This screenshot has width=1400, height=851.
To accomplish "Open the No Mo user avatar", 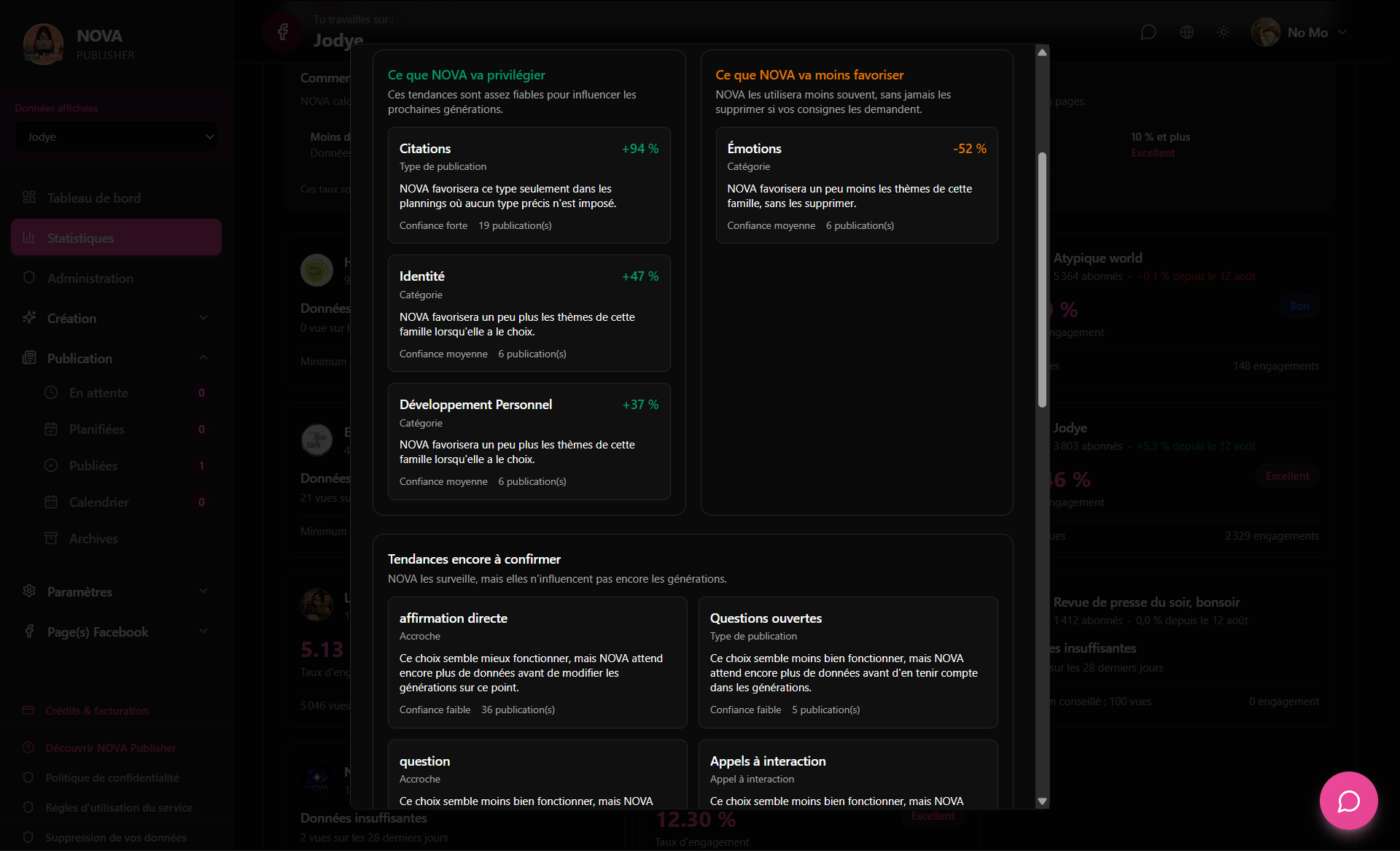I will (x=1266, y=33).
